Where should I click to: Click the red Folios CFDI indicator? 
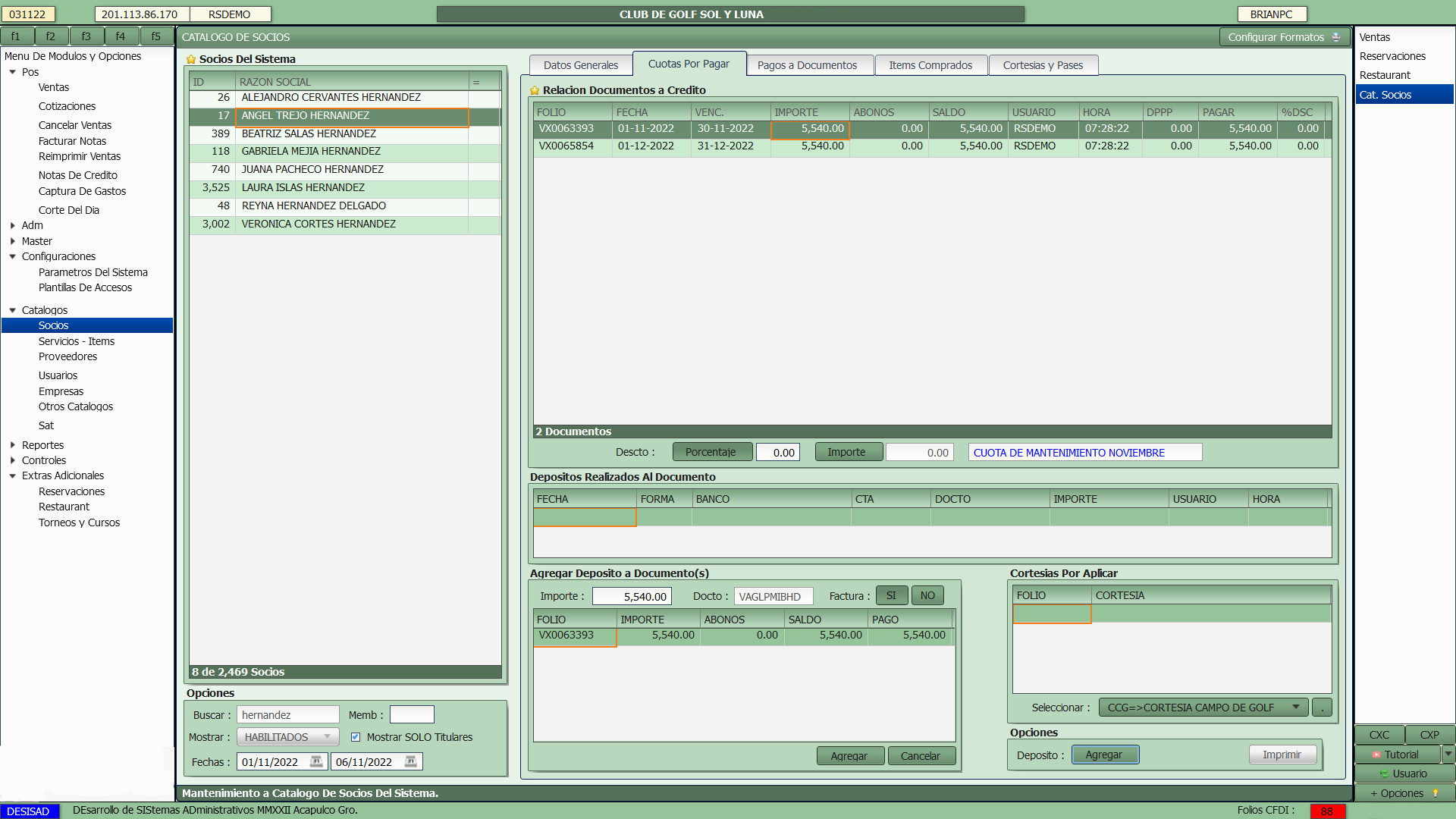coord(1326,811)
